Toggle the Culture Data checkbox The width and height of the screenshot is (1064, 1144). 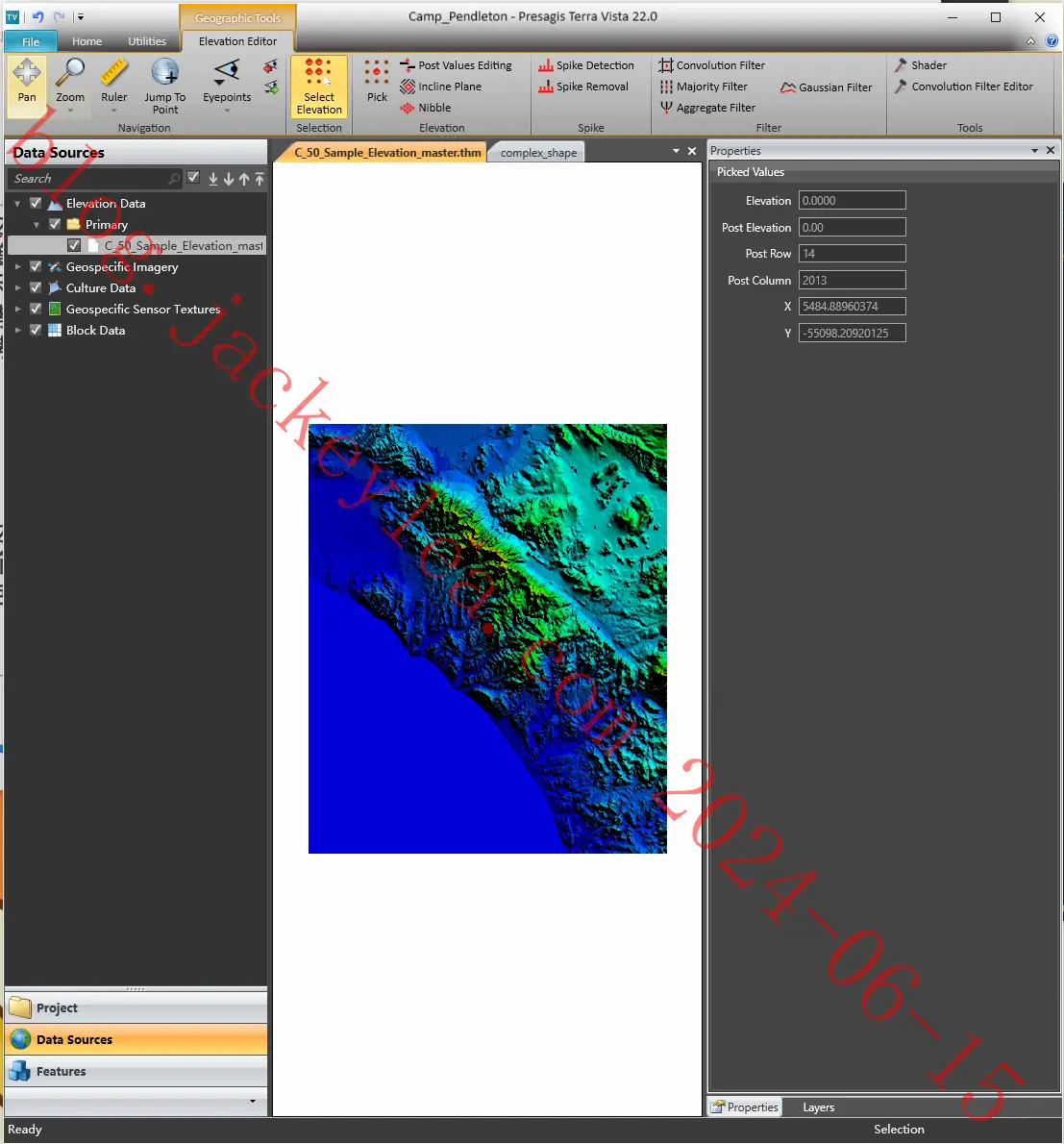36,288
